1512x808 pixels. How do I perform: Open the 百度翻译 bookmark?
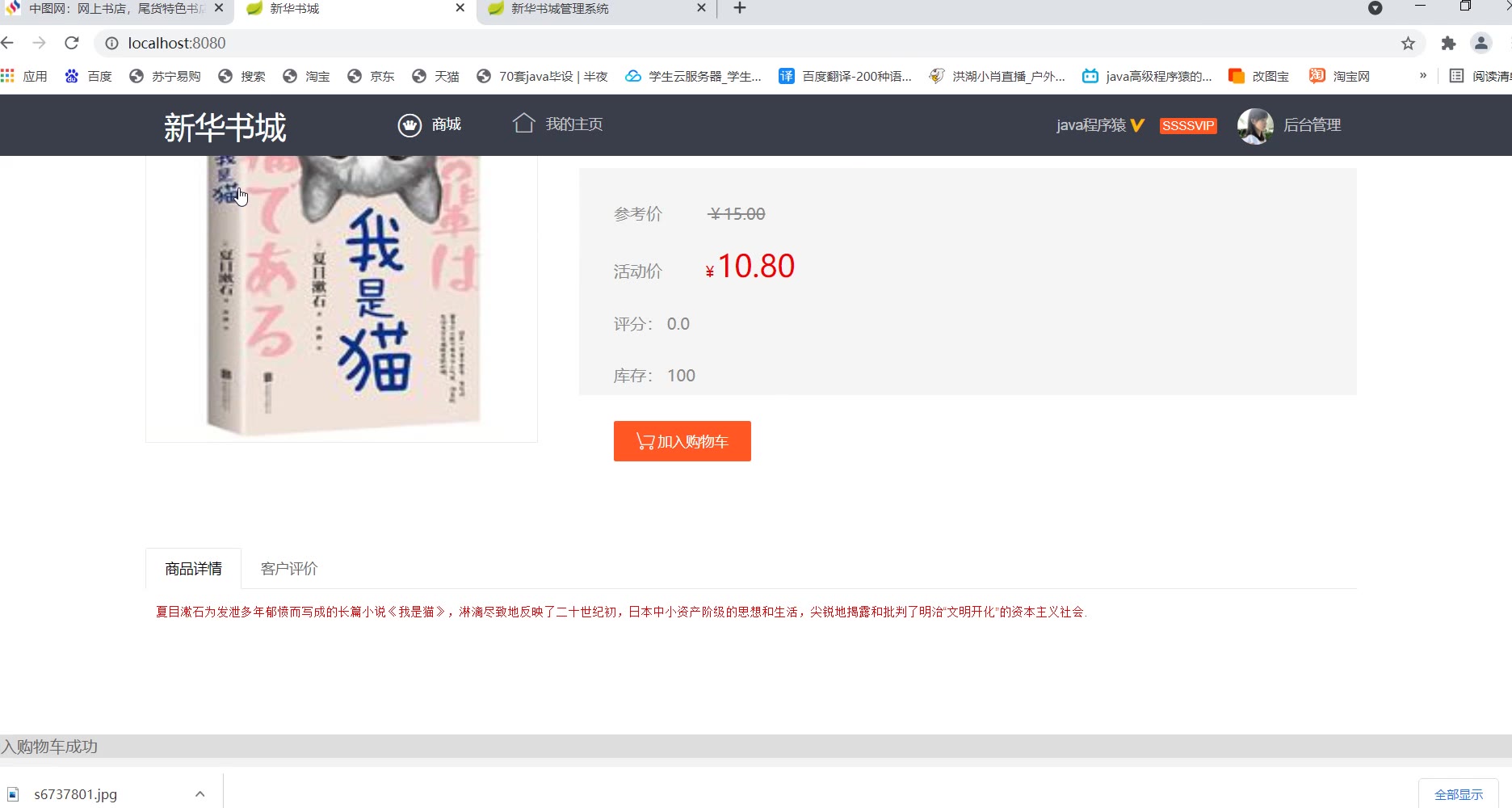[x=846, y=76]
